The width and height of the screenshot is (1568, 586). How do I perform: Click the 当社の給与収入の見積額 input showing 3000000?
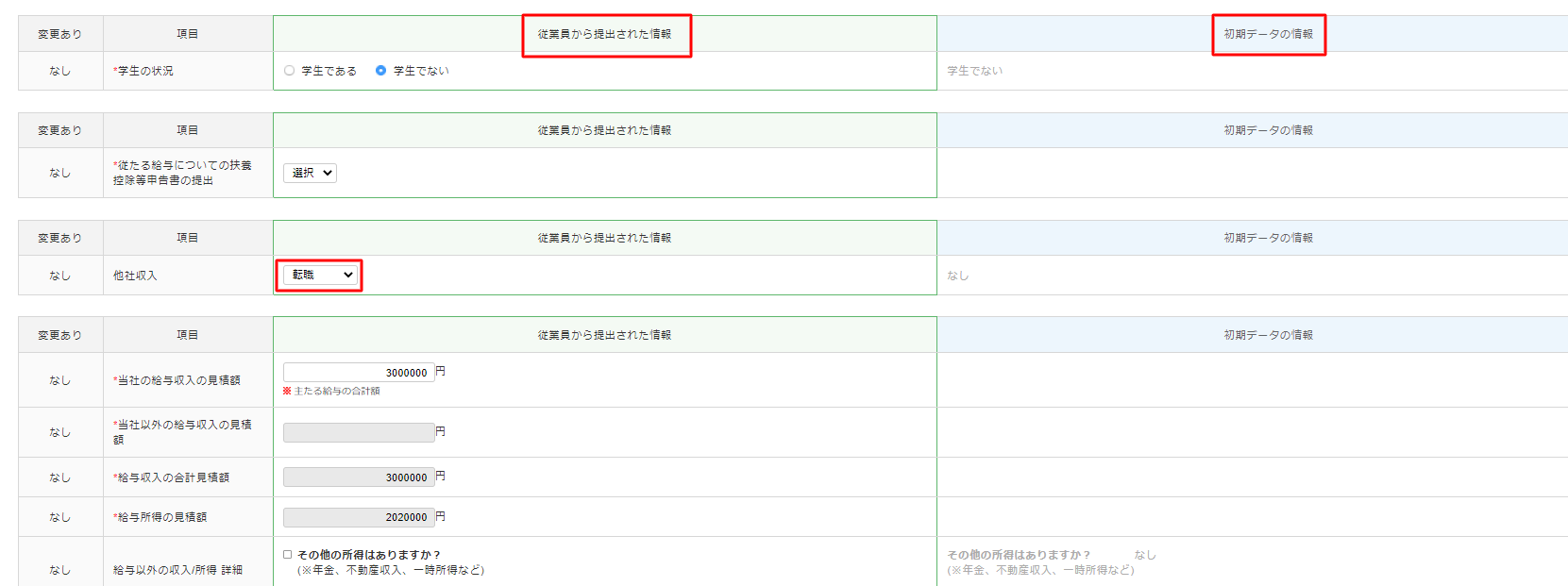pos(359,373)
